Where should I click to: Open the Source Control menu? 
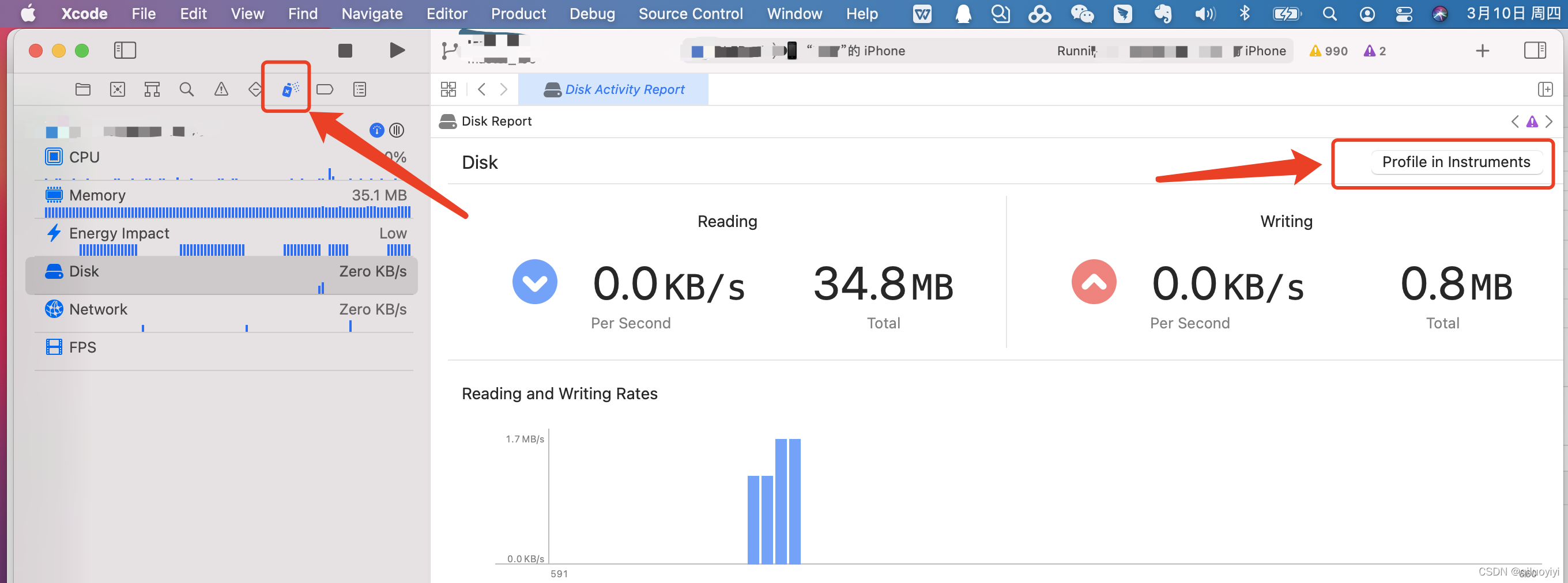[690, 13]
